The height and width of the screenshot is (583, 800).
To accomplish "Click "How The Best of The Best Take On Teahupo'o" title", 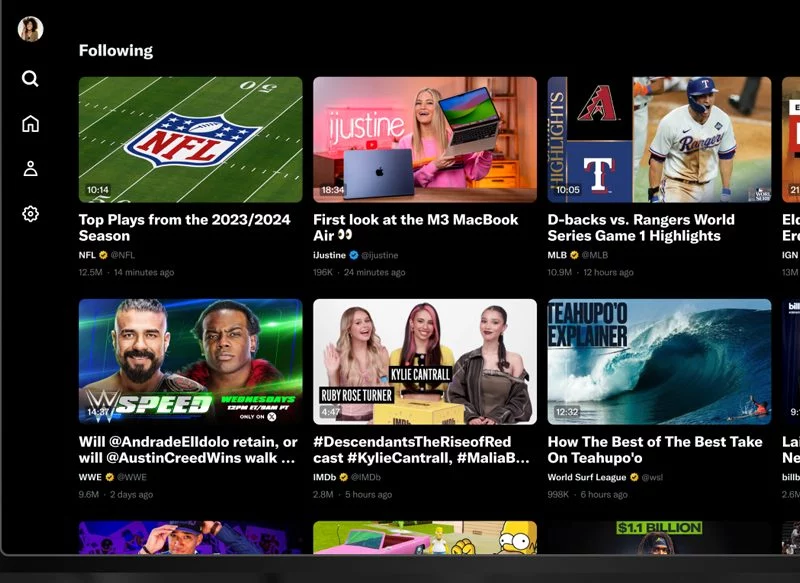I will pos(654,449).
